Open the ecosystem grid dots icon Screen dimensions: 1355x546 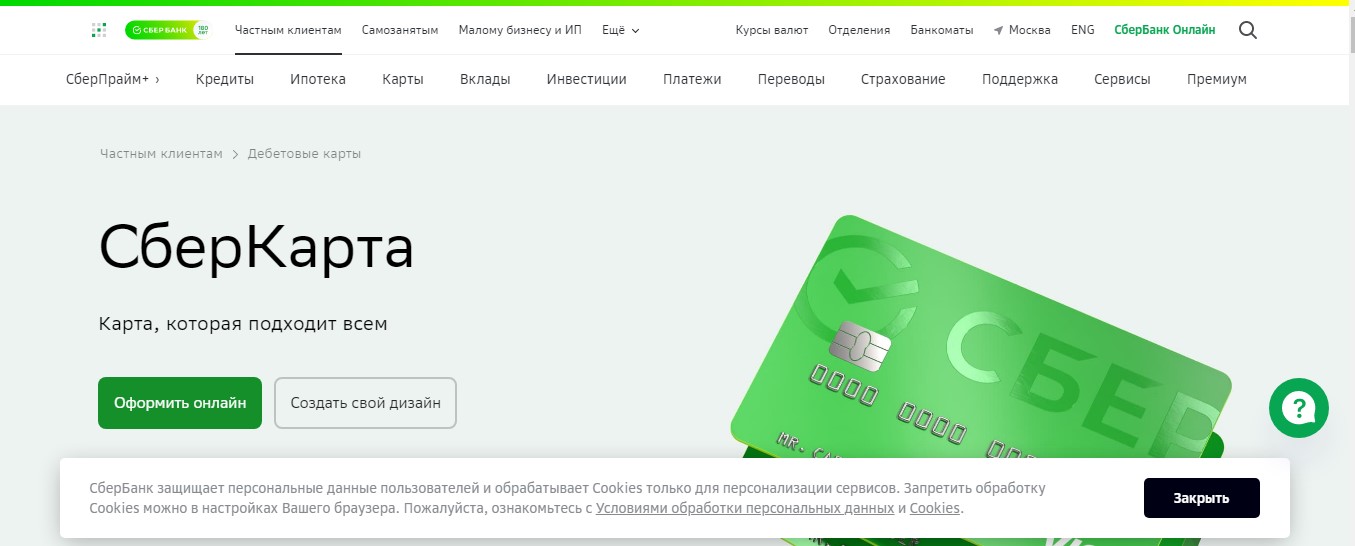[99, 30]
